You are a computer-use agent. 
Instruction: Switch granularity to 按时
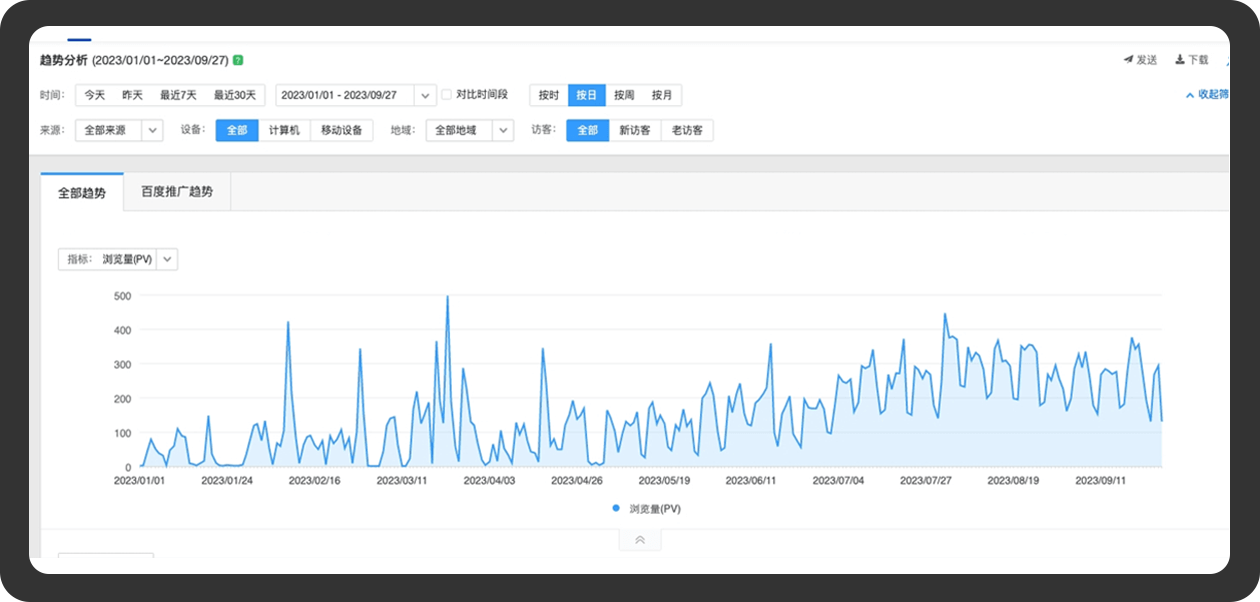pos(548,95)
